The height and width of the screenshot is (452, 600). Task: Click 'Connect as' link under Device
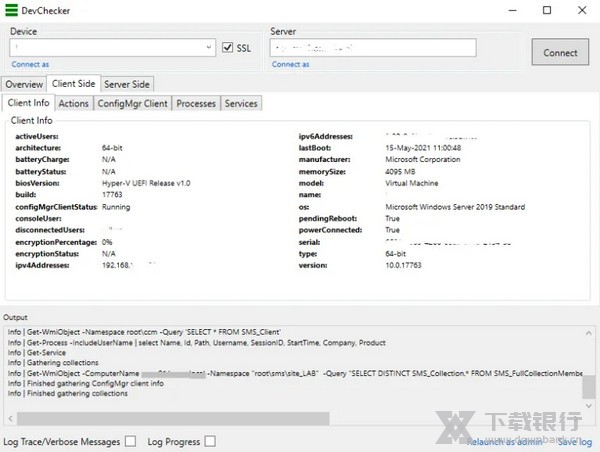(30, 64)
